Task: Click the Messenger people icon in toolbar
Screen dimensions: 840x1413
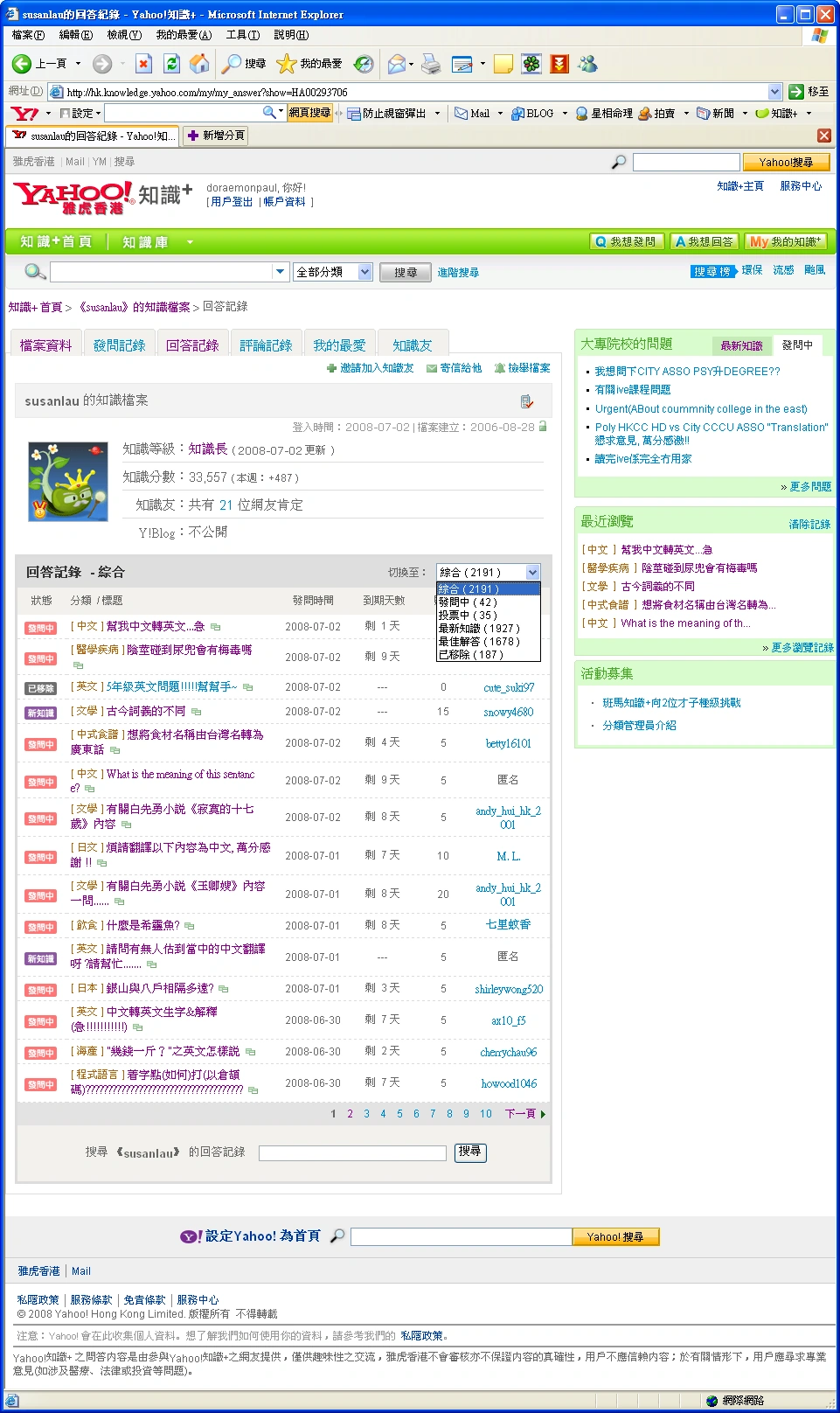Action: 588,64
